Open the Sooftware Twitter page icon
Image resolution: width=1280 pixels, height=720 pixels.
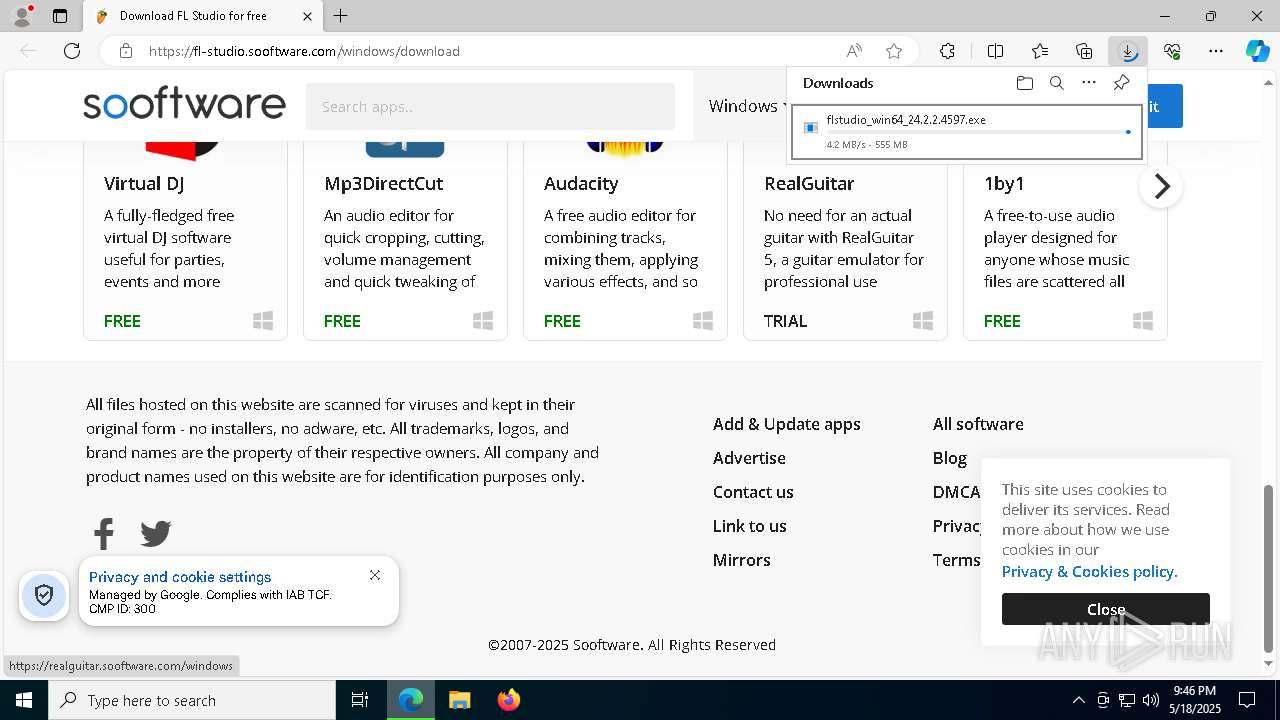(155, 533)
